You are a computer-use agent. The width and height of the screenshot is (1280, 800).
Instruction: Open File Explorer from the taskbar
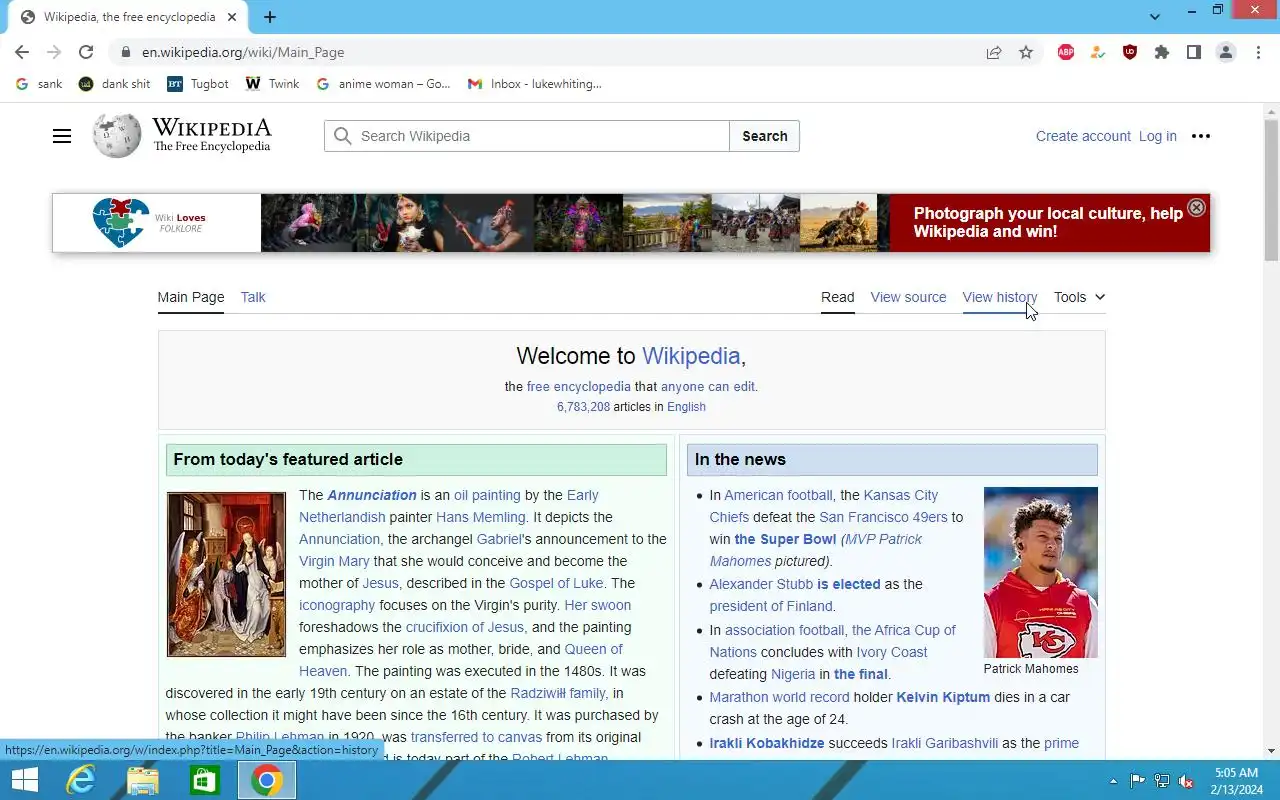pyautogui.click(x=142, y=780)
